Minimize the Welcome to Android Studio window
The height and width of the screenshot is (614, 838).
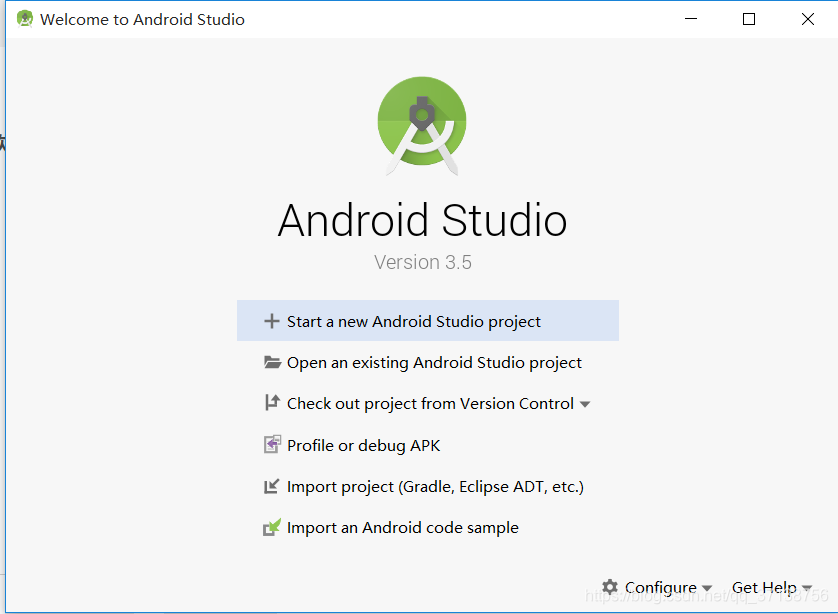point(691,19)
